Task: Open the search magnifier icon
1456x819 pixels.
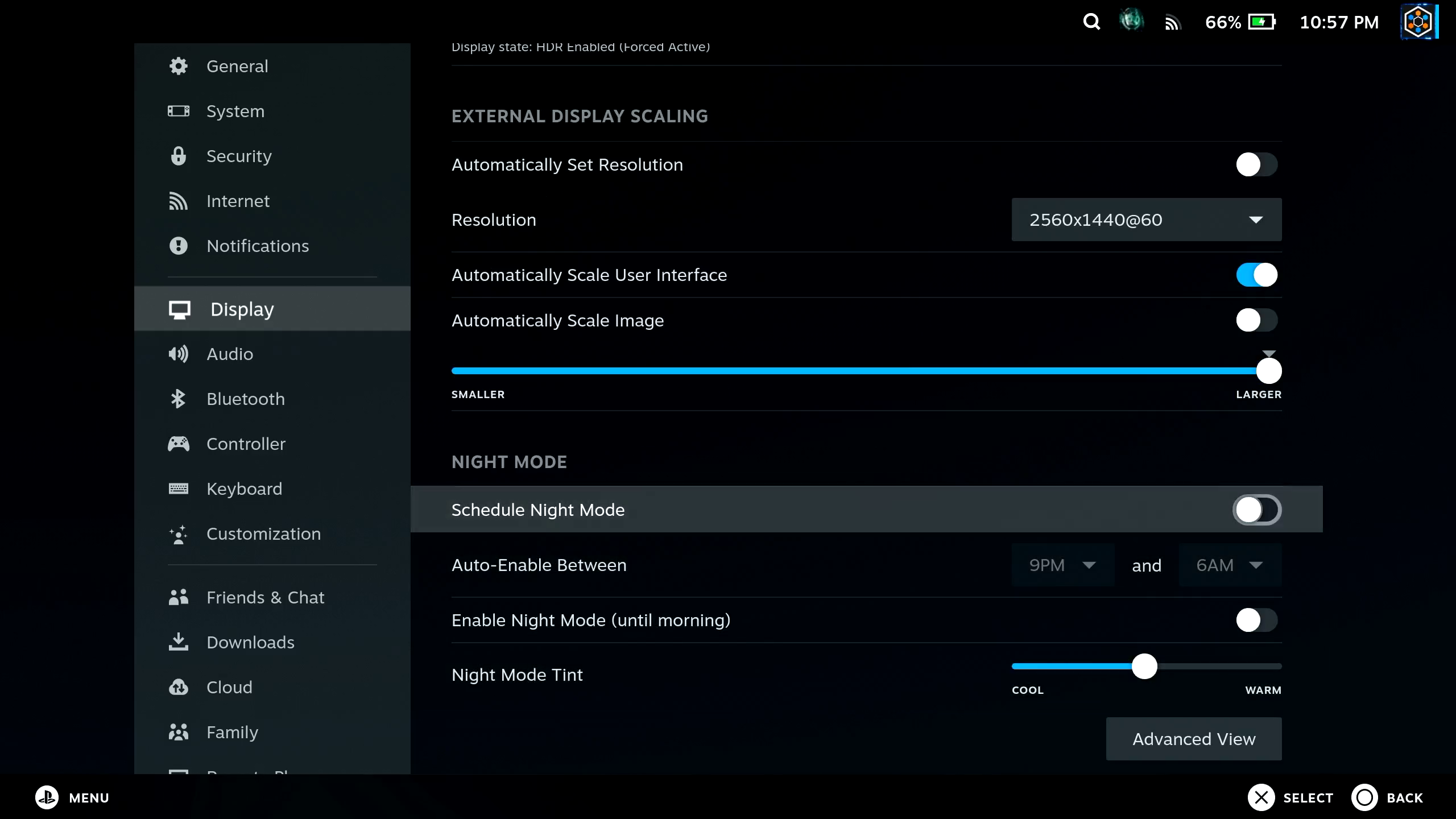Action: 1091,22
